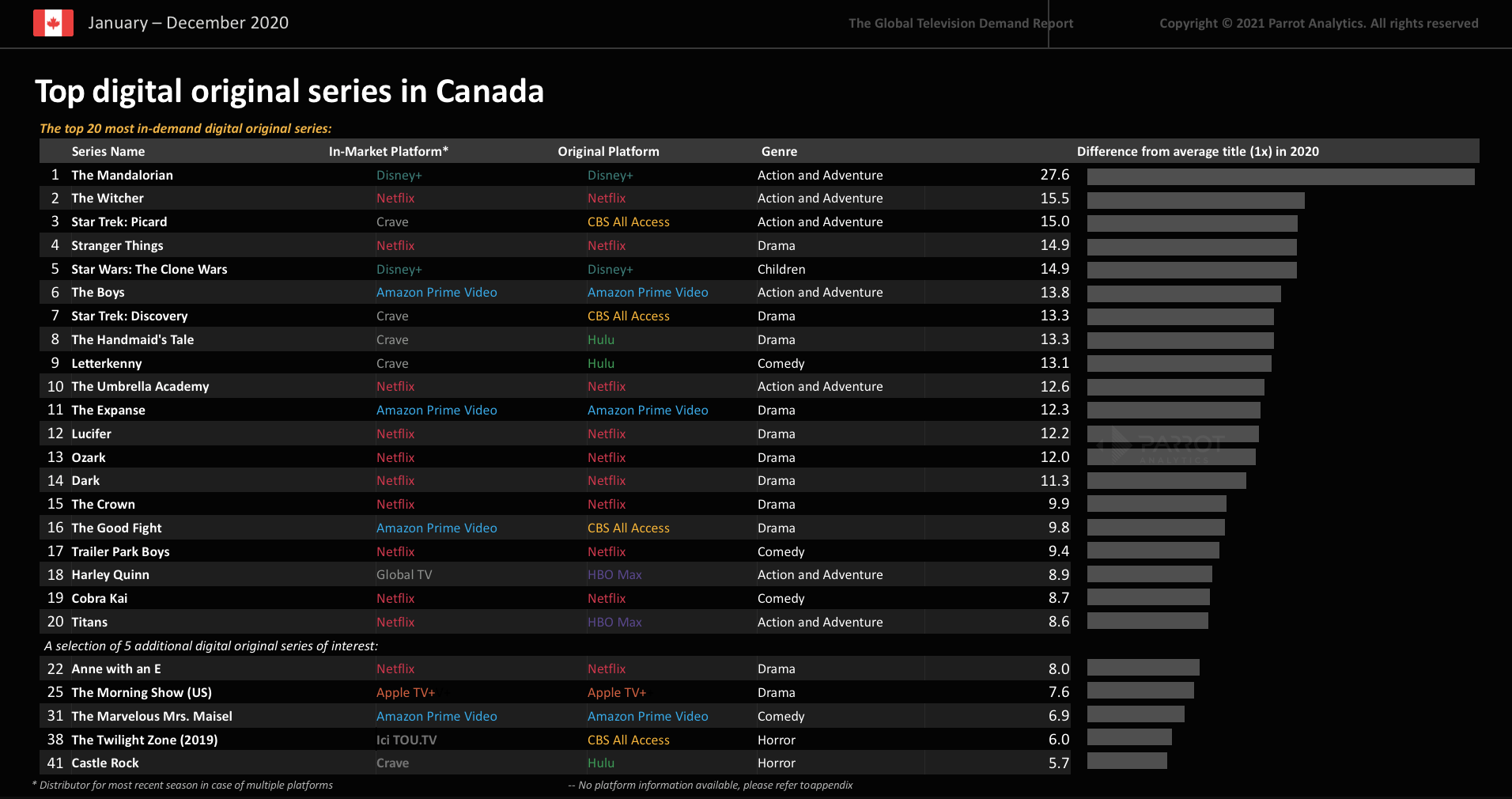The width and height of the screenshot is (1512, 799).
Task: Click 'Children' genre for Star Wars: The Clone Wars
Action: (x=781, y=269)
